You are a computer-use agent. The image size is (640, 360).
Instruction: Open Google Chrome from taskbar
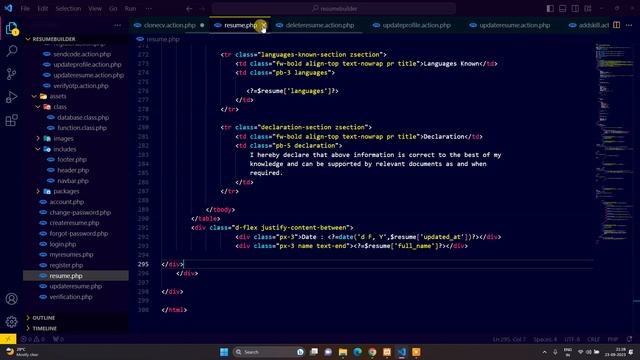(x=372, y=352)
